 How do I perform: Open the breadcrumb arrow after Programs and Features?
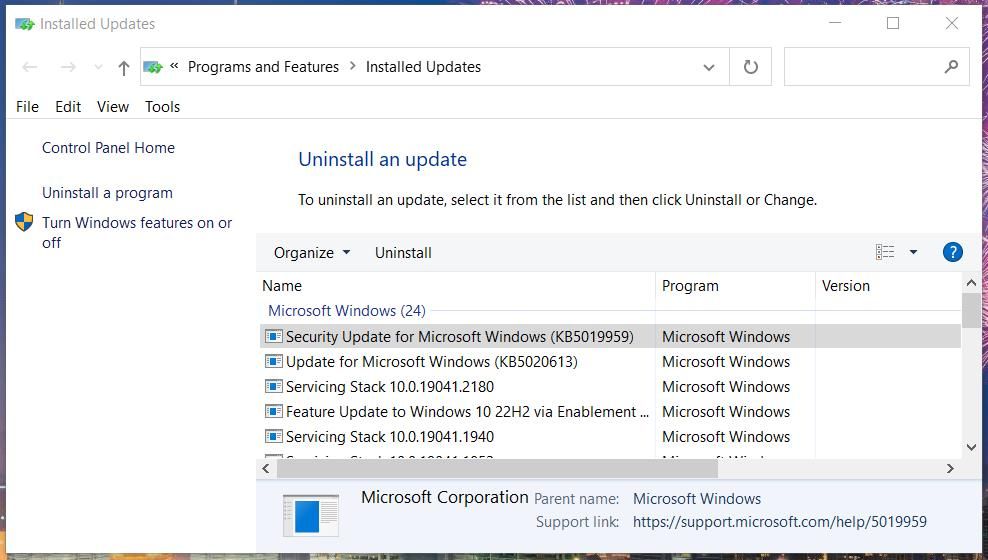click(352, 66)
